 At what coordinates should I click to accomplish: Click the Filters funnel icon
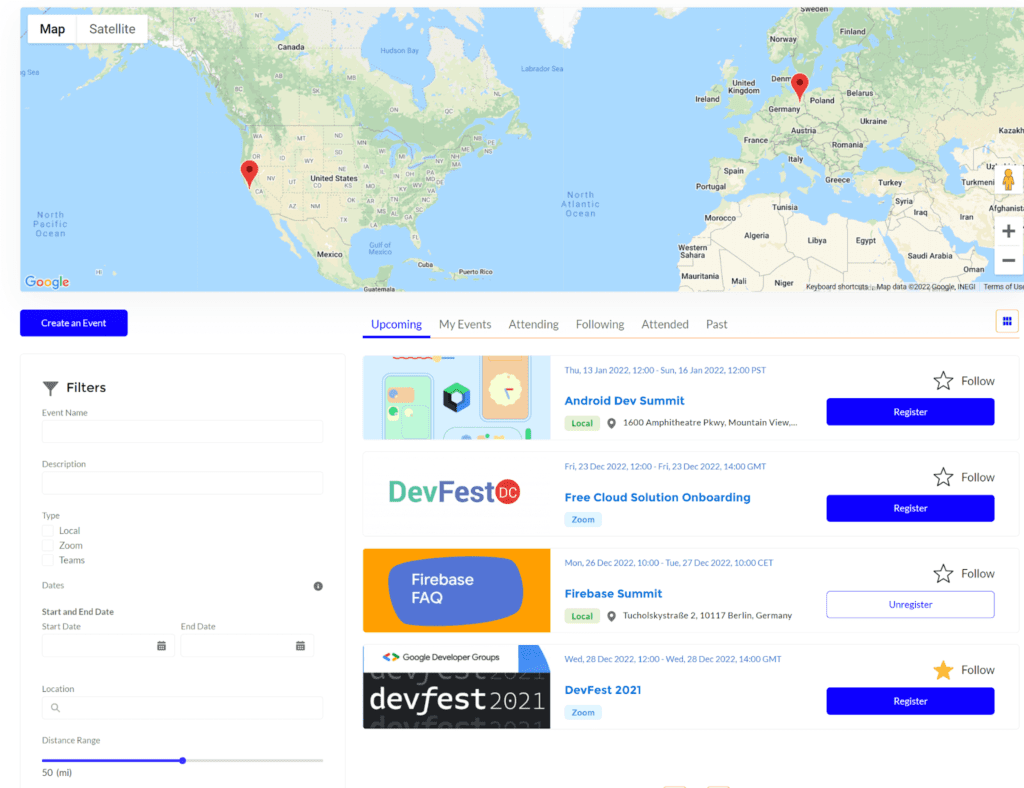tap(50, 388)
